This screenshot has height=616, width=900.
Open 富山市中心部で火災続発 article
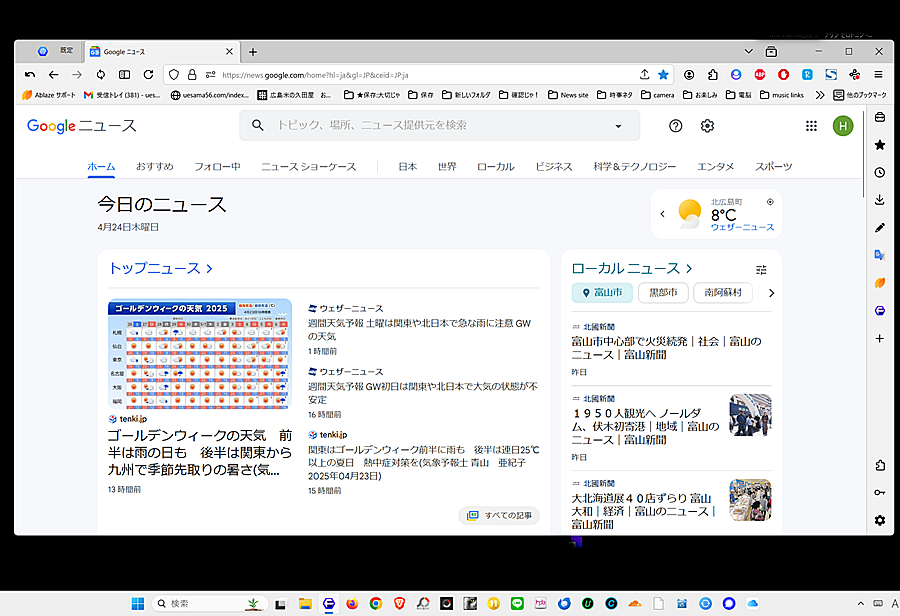click(x=666, y=348)
